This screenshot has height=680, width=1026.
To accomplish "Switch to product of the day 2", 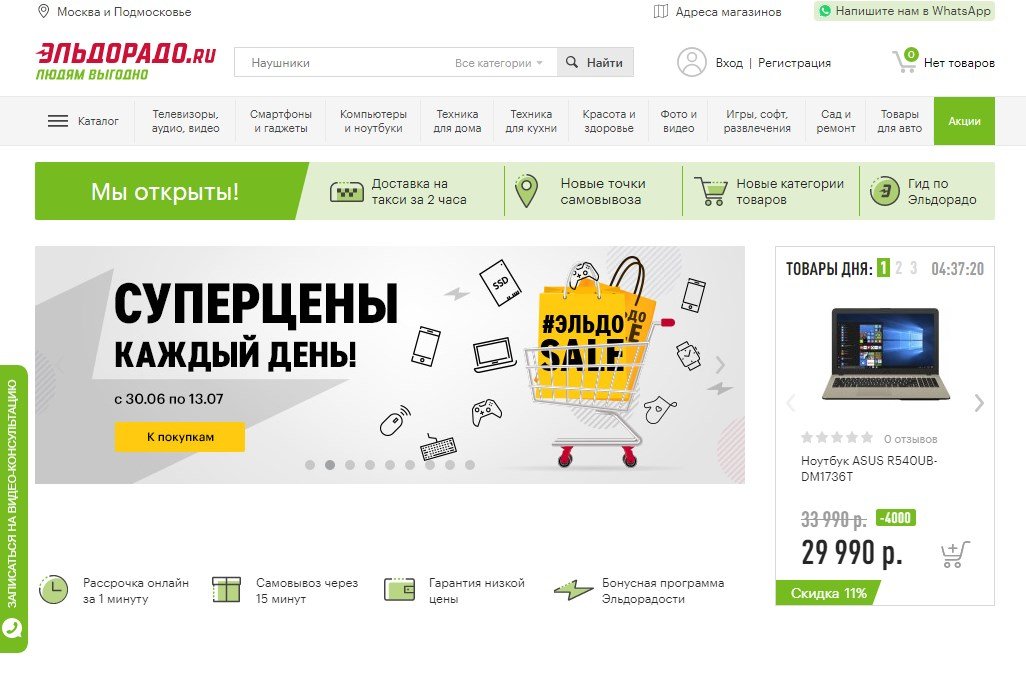I will [x=899, y=268].
